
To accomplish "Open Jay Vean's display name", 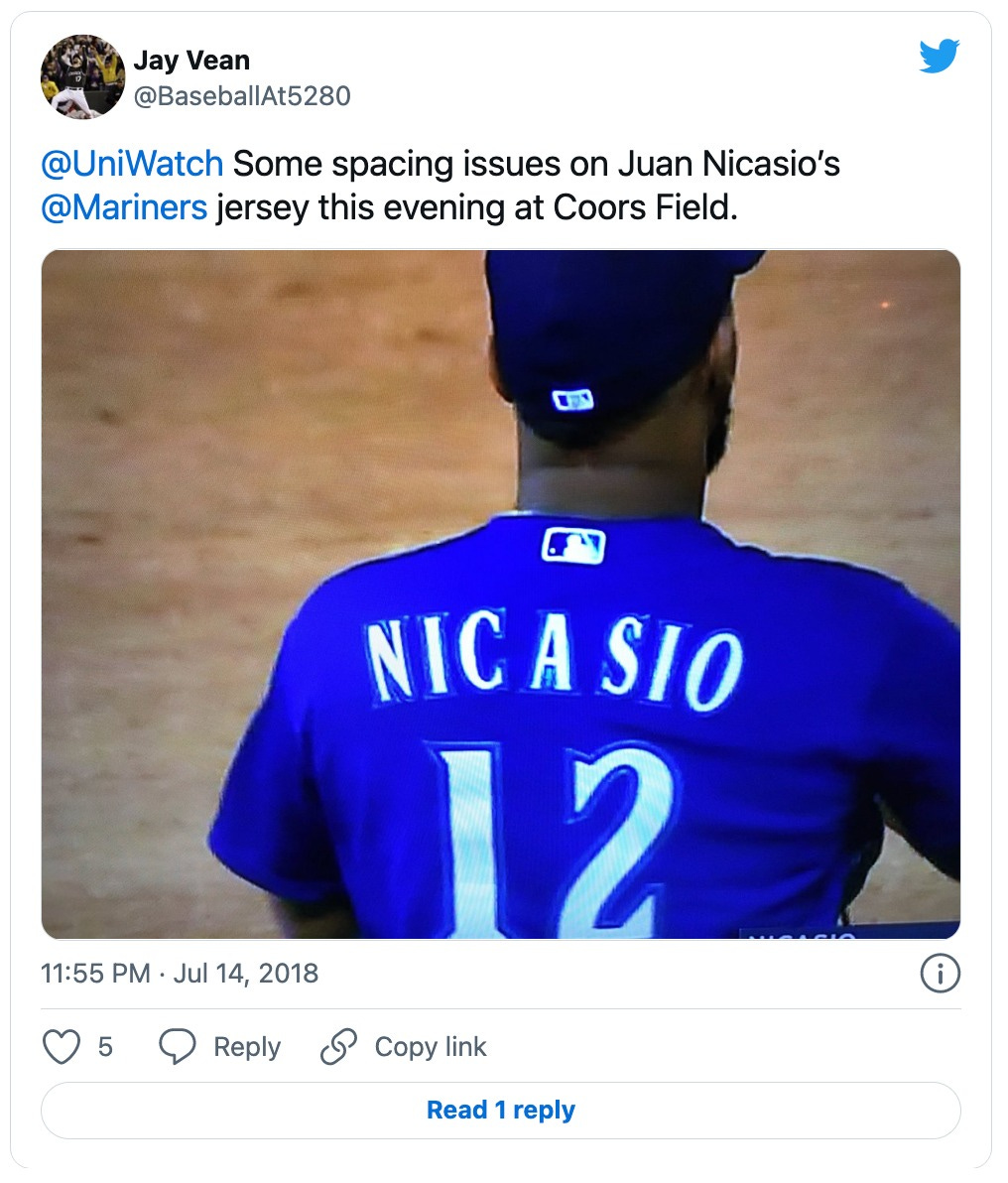I will point(190,60).
